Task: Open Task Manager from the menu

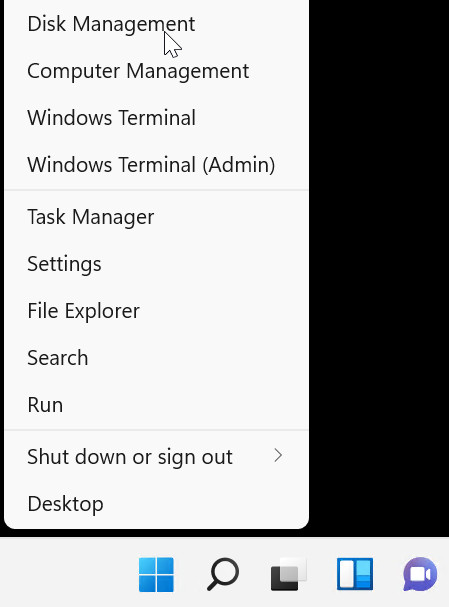Action: (x=156, y=216)
